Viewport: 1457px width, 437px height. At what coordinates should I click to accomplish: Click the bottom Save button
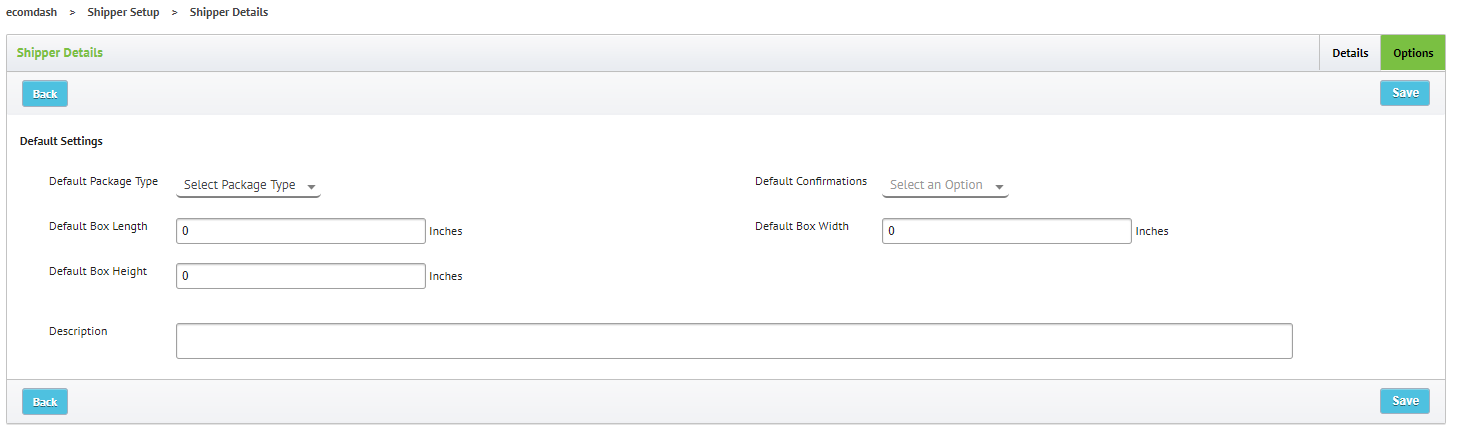(1405, 401)
